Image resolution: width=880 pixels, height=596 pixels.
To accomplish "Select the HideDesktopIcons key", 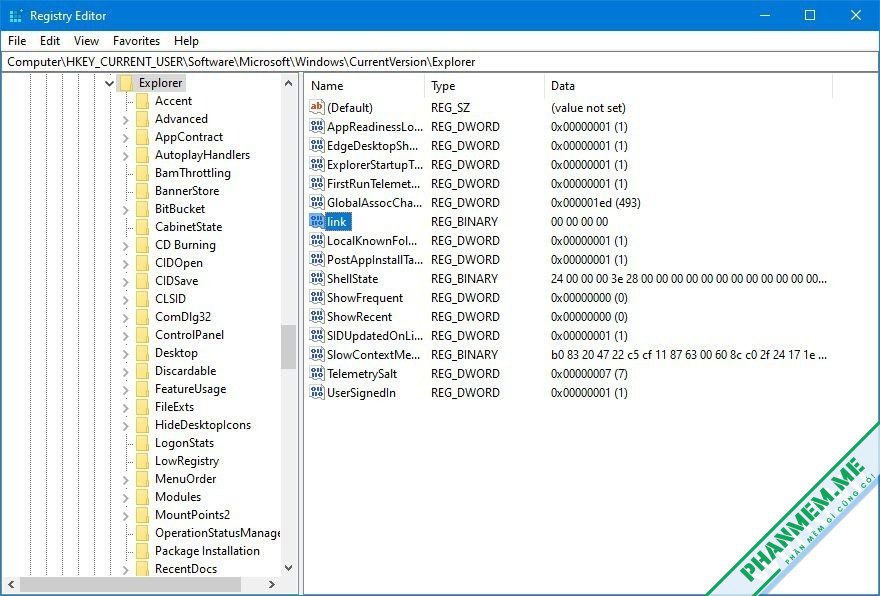I will 203,425.
